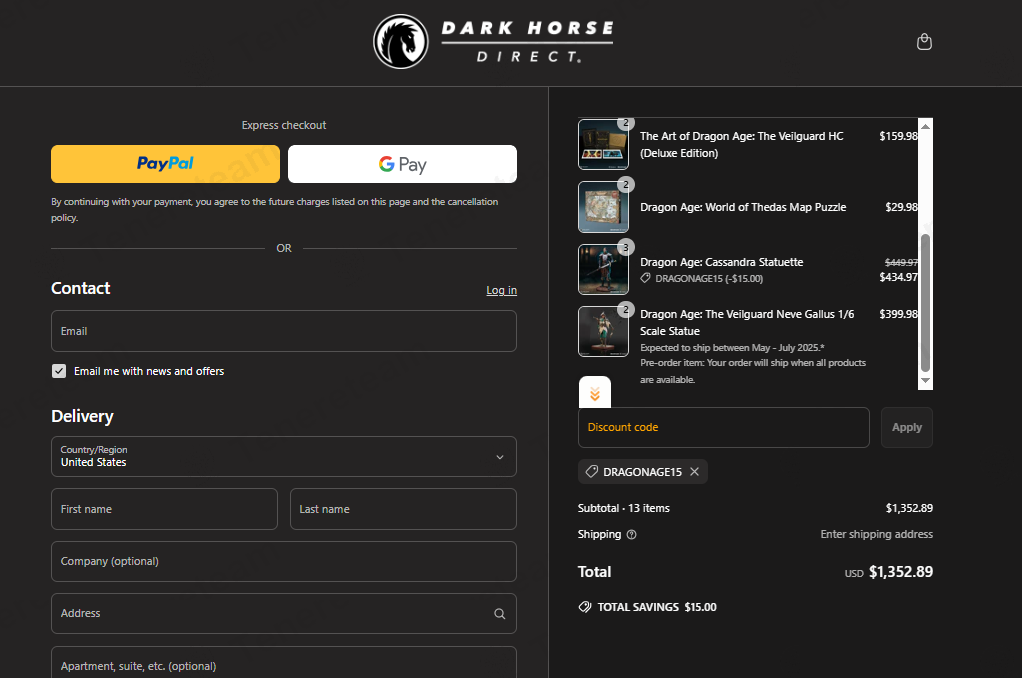
Task: Click the order list scroll-down arrow
Action: tap(925, 381)
